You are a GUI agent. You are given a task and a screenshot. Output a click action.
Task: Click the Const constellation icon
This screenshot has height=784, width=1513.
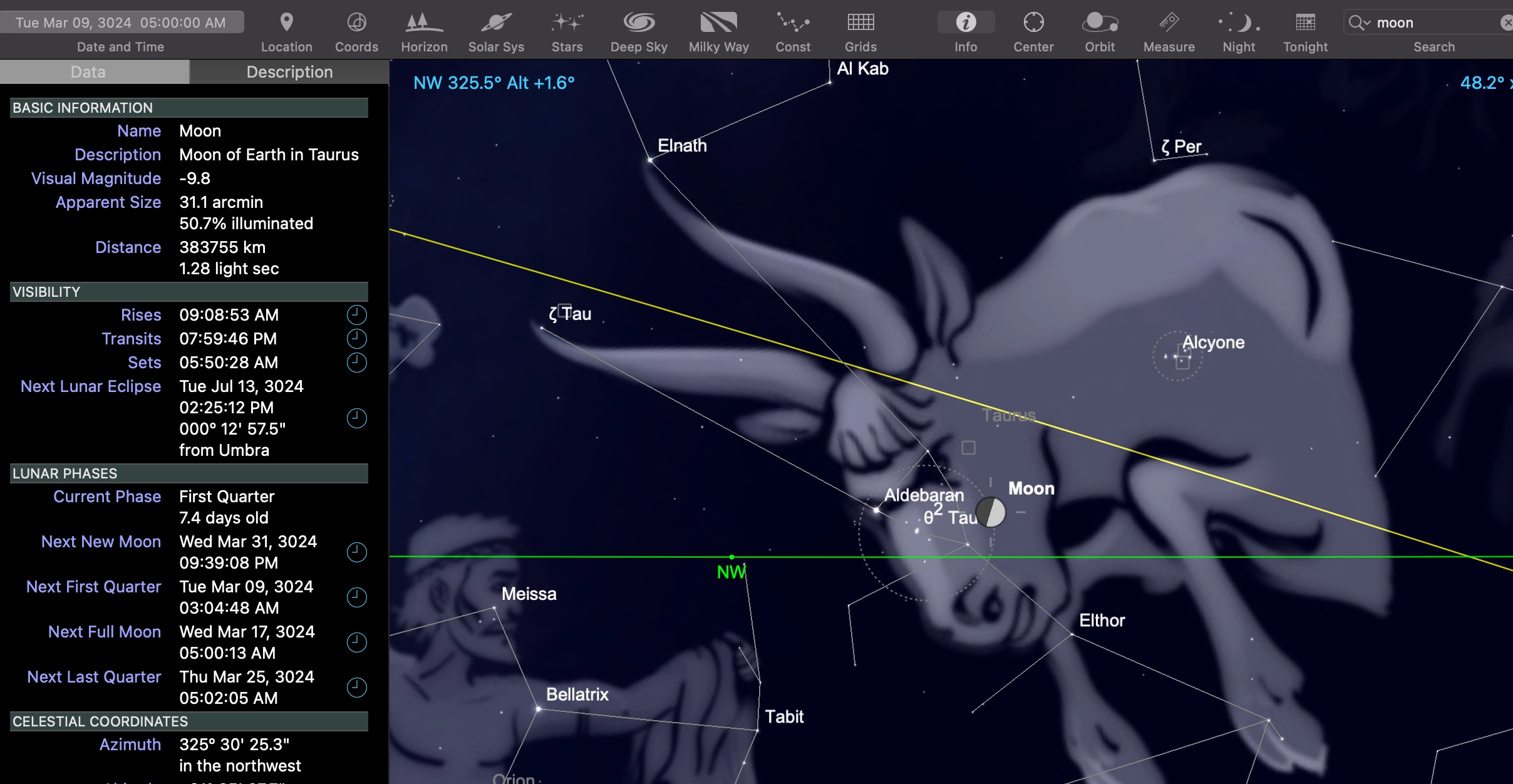click(792, 23)
